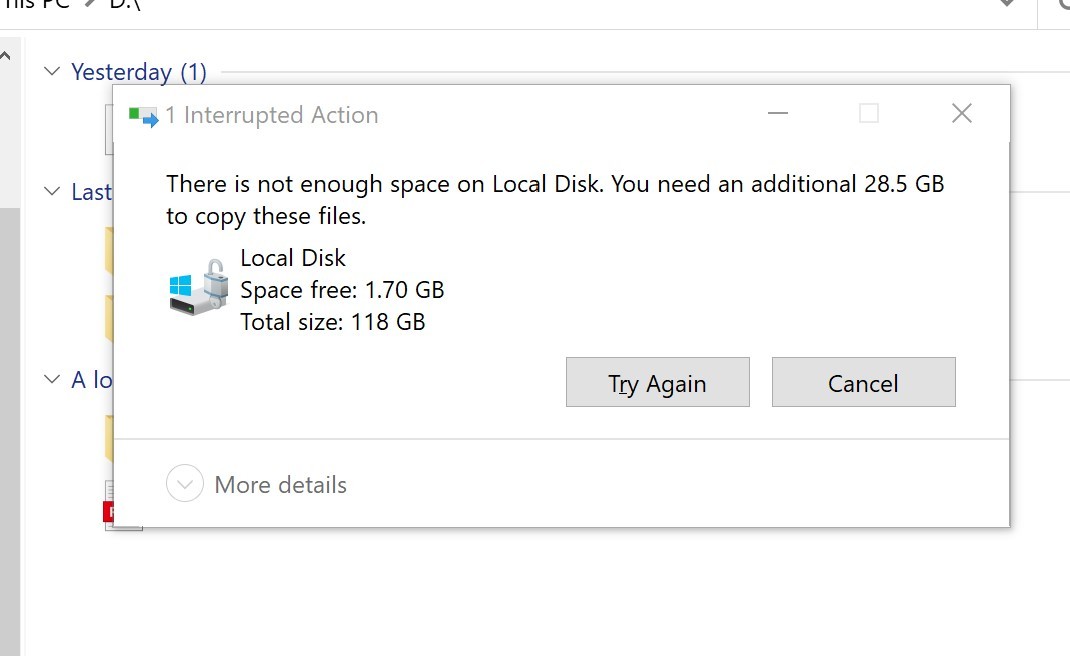Screen dimensions: 1070x656
Task: Click the More details text label
Action: click(x=280, y=485)
